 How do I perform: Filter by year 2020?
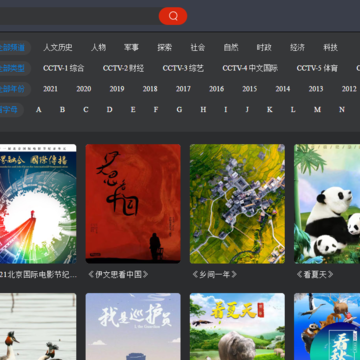84,89
